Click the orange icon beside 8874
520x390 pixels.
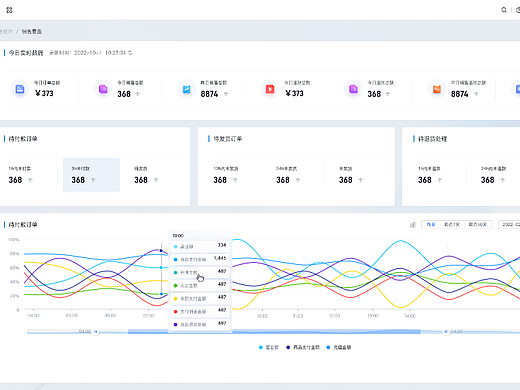coord(437,89)
